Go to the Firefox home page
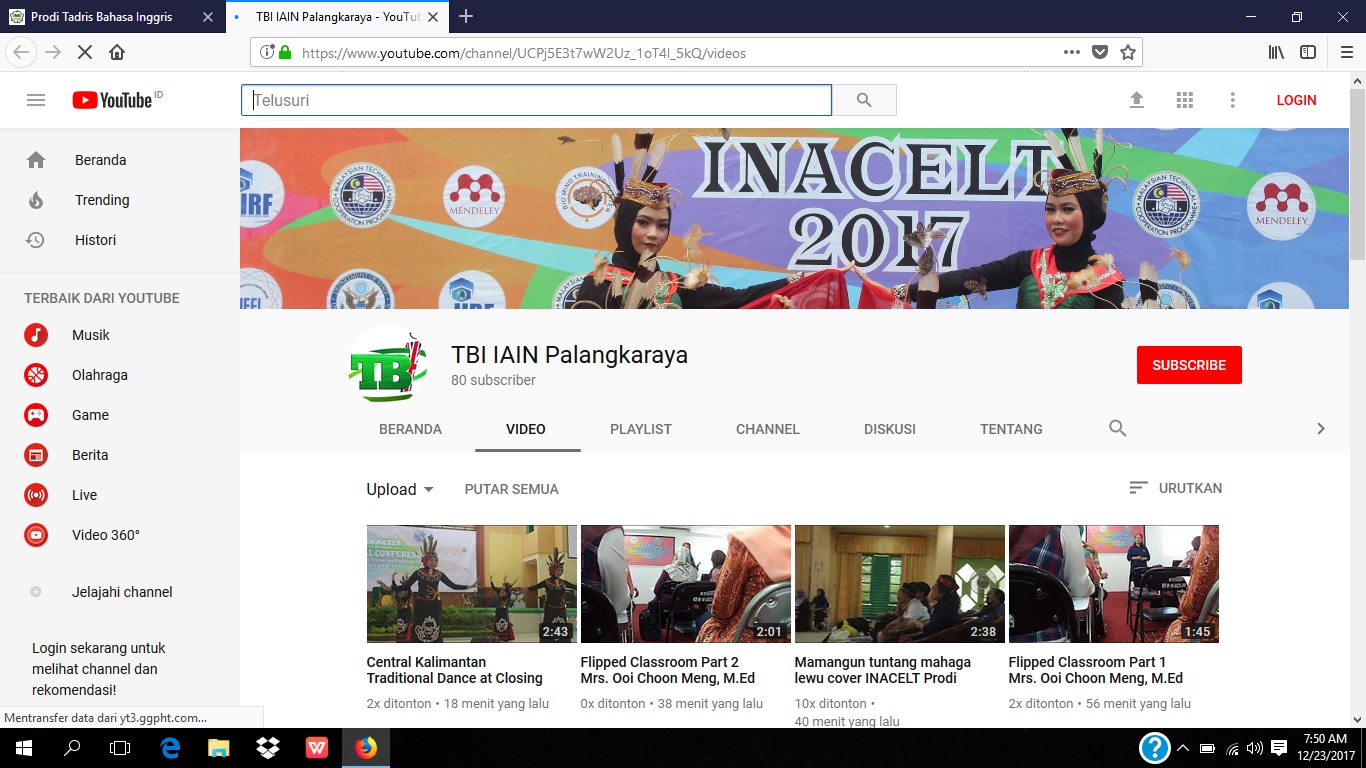Screen dimensions: 1366x768 117,52
